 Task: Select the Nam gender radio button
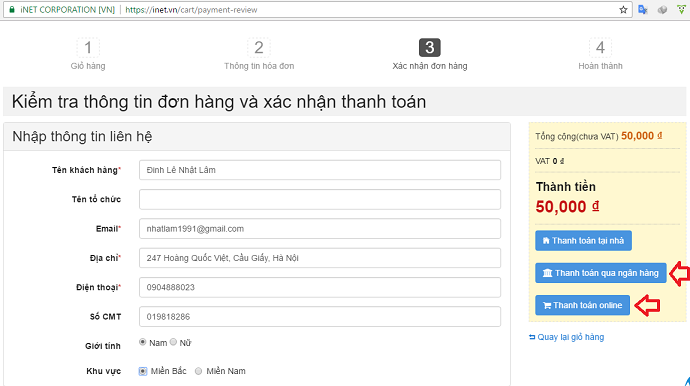[x=143, y=342]
